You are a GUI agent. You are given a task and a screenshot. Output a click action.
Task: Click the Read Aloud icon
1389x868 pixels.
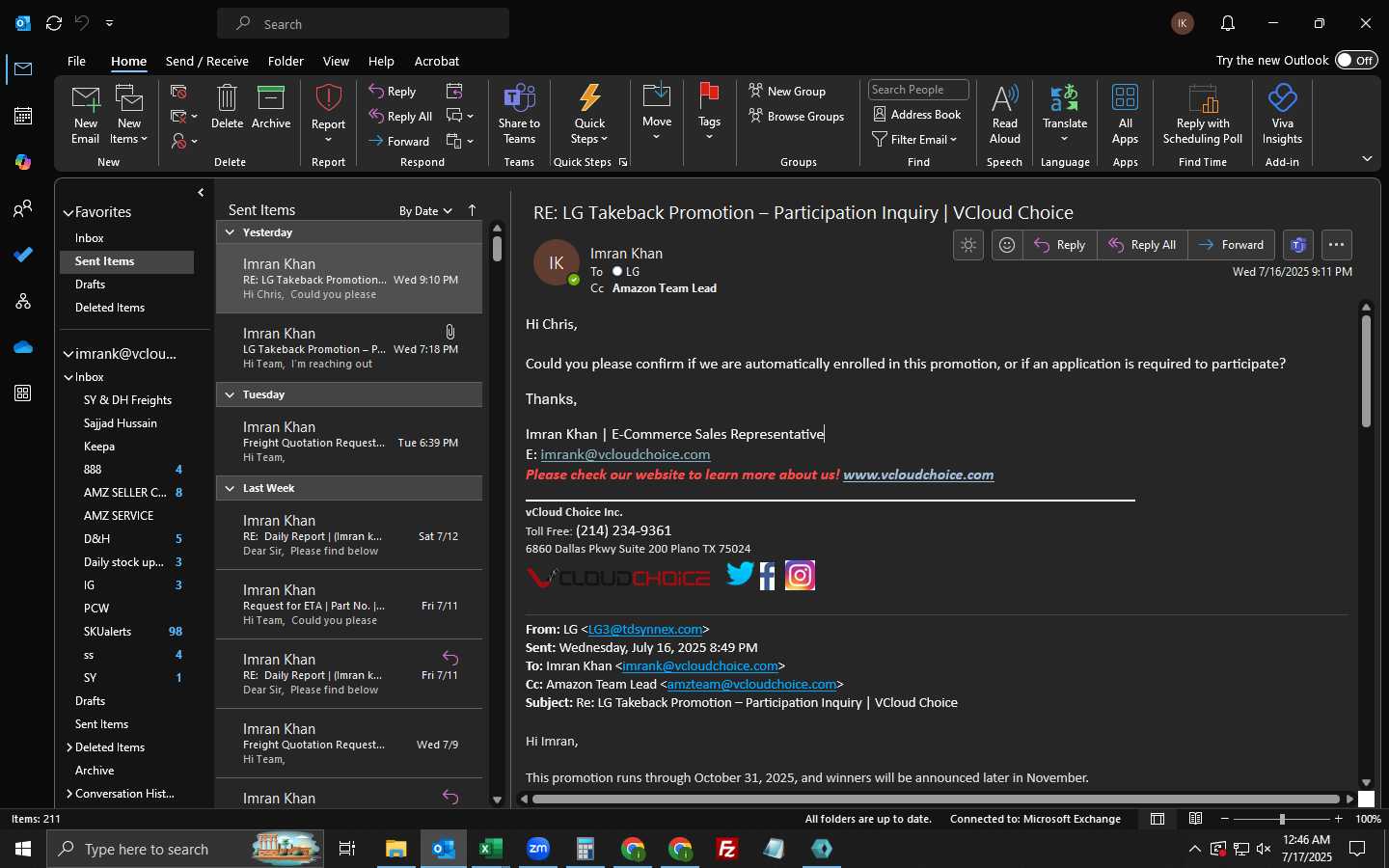tap(1004, 98)
